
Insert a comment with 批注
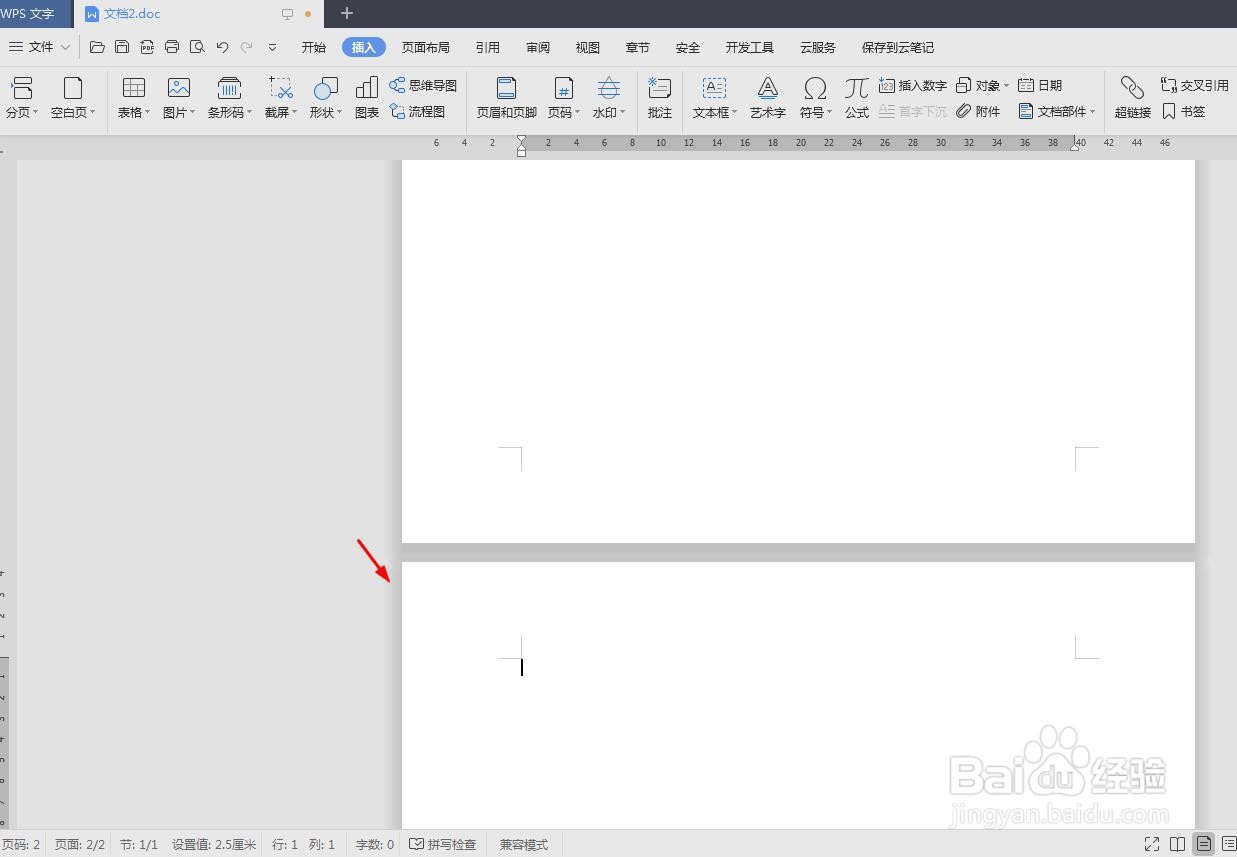[x=660, y=97]
